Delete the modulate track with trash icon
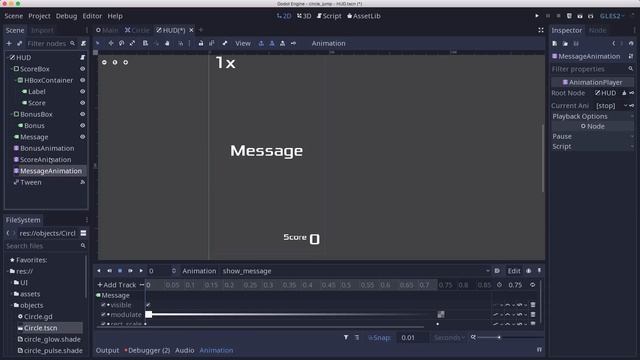Screen dimensions: 640x360 (x=533, y=315)
